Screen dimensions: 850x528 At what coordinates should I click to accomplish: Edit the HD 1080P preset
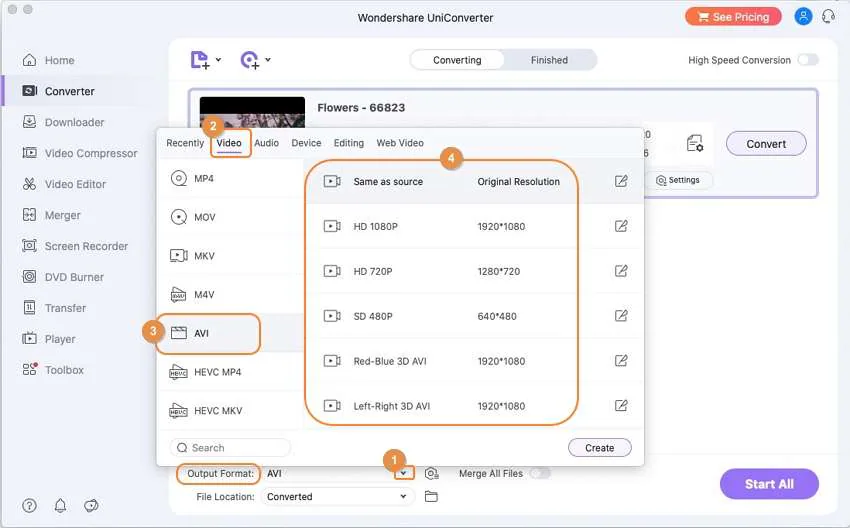click(621, 226)
